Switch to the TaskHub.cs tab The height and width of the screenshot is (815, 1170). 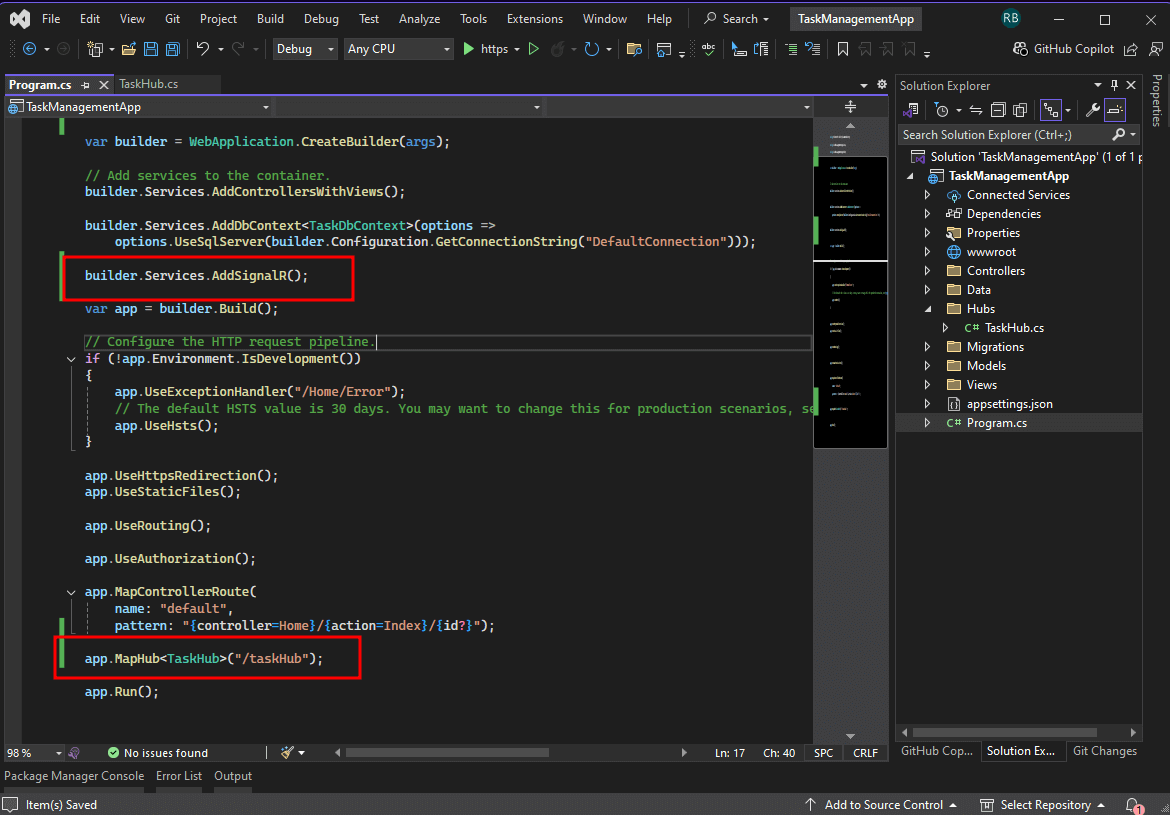148,84
